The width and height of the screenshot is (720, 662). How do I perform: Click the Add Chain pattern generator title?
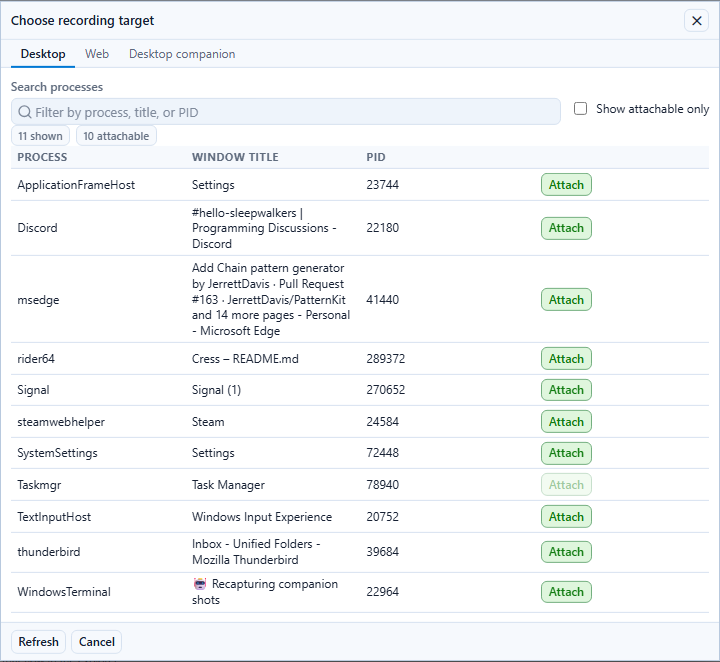tap(271, 299)
